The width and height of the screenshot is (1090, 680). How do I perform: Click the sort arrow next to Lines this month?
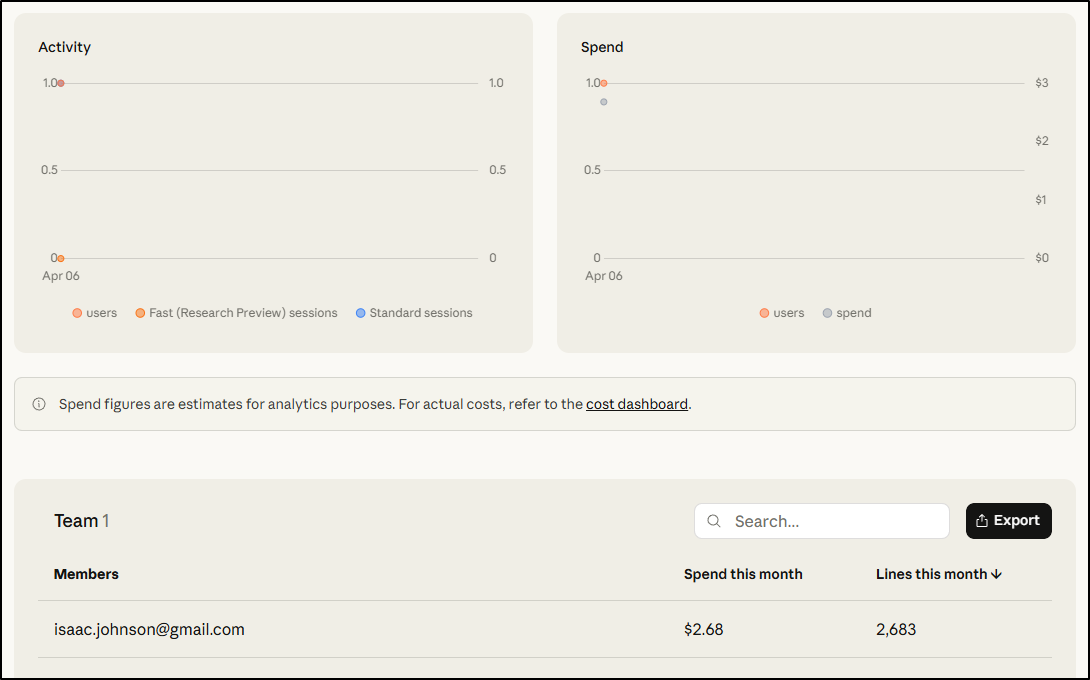(996, 574)
